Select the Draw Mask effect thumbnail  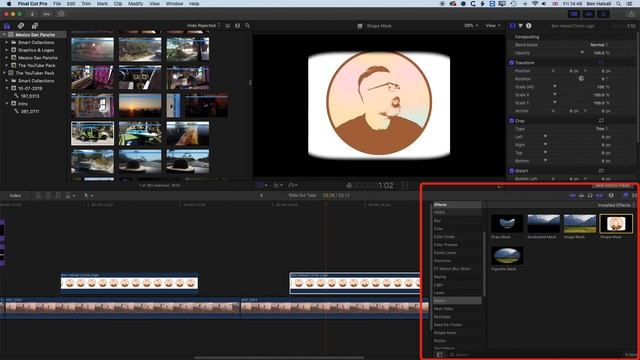pyautogui.click(x=507, y=224)
